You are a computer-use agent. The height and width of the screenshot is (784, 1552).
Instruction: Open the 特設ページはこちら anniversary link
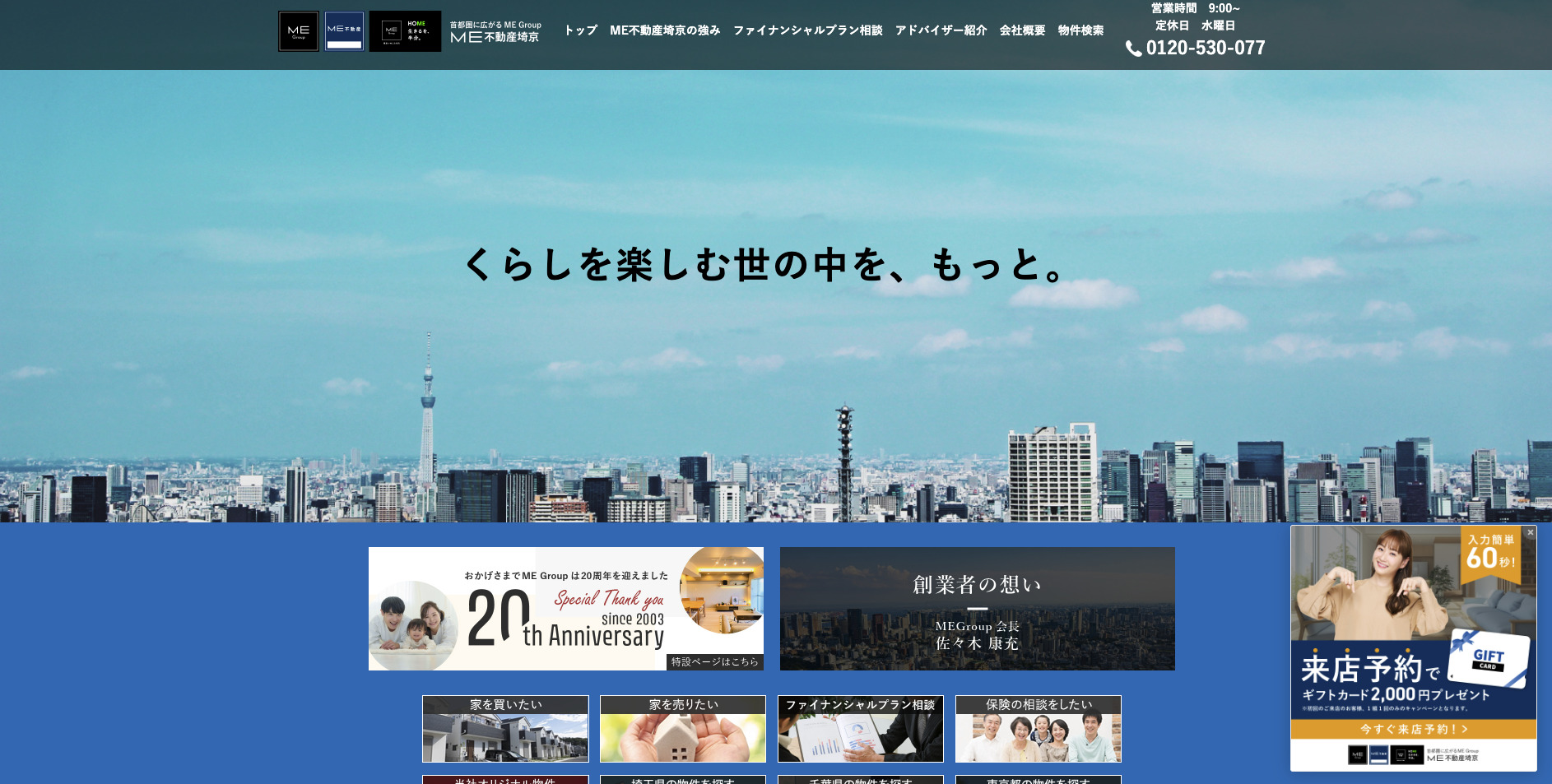tap(717, 663)
